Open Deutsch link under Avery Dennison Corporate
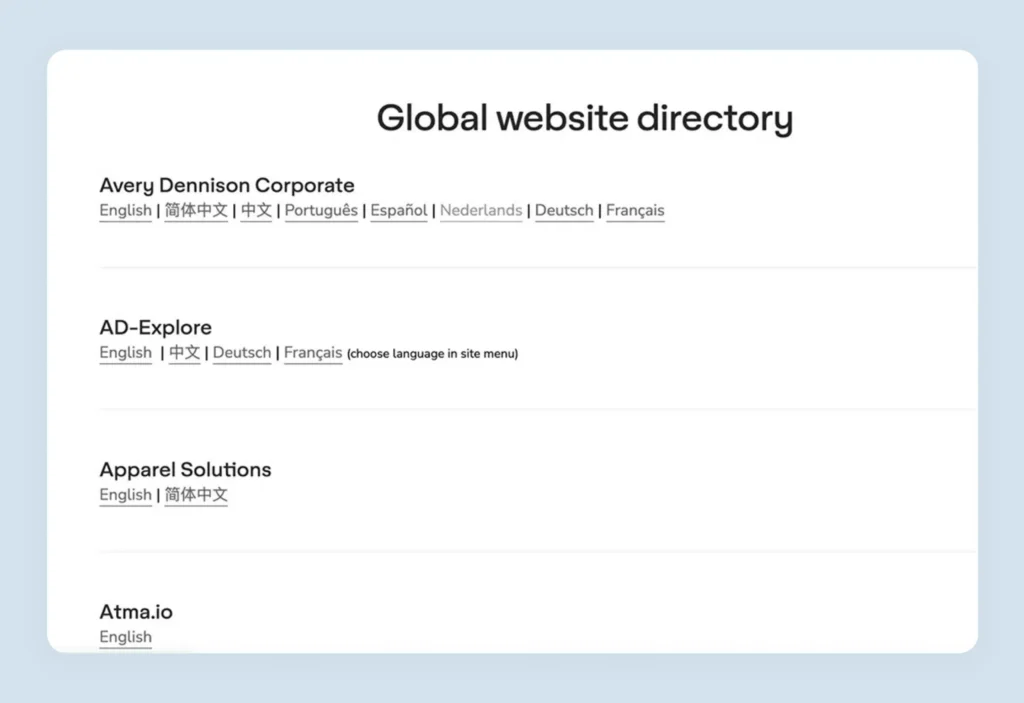The width and height of the screenshot is (1024, 703). [564, 210]
